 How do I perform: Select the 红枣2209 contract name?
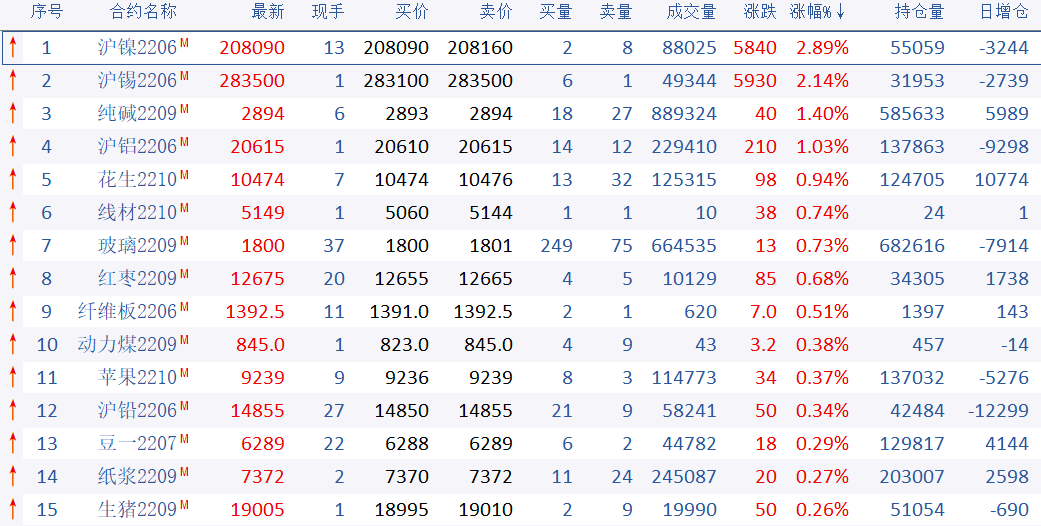point(137,279)
